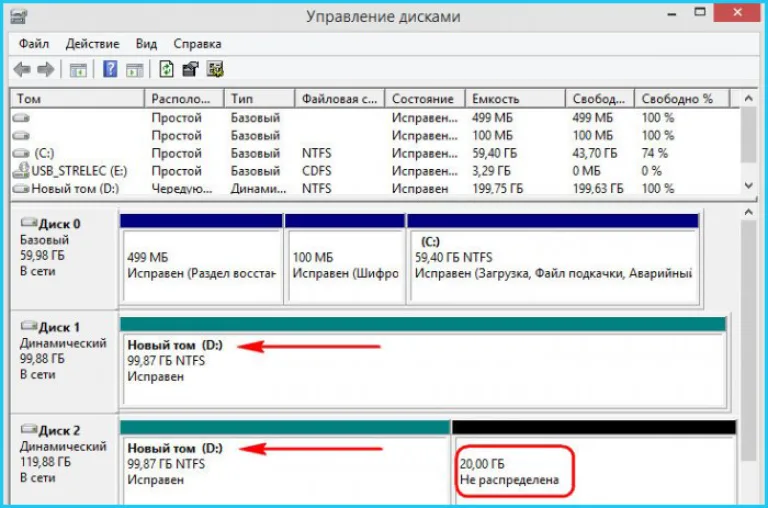Click the USB_STRELEC (E:) disc icon
The image size is (768, 508).
pos(21,170)
